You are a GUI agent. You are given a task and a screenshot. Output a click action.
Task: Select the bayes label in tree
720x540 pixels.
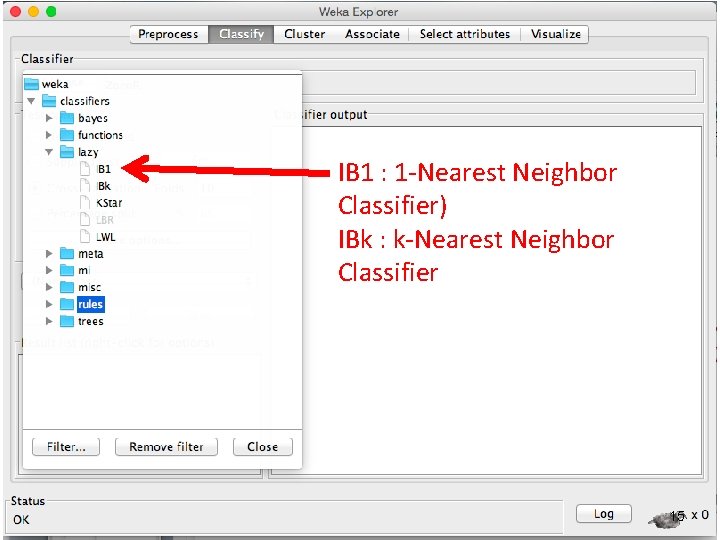tap(93, 118)
